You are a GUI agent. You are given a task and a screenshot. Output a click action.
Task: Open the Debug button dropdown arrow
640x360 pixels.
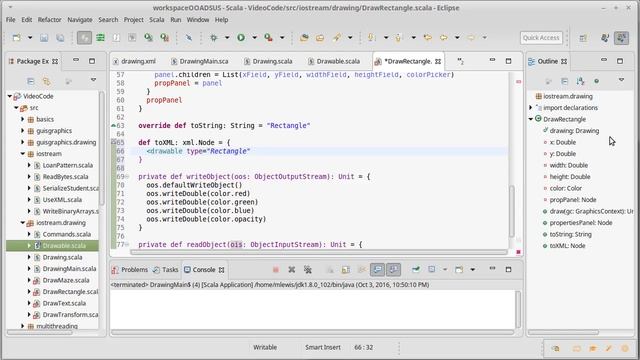pos(227,38)
